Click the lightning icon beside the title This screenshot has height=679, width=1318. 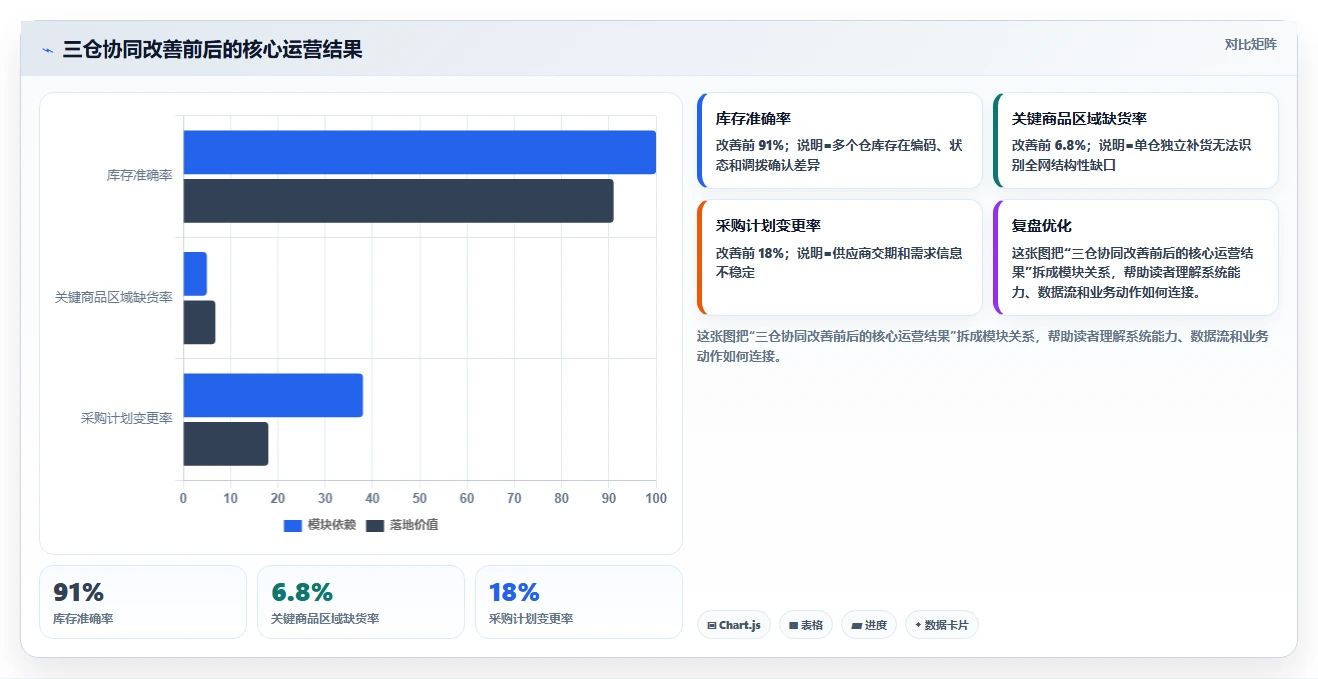pyautogui.click(x=47, y=50)
